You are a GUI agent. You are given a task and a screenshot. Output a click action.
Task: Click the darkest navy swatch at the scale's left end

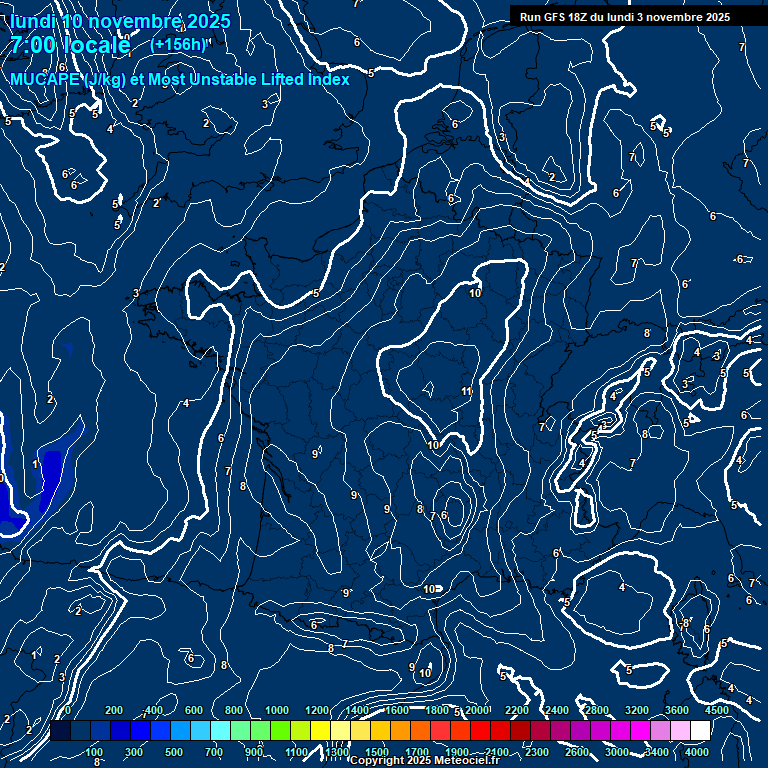click(x=60, y=730)
